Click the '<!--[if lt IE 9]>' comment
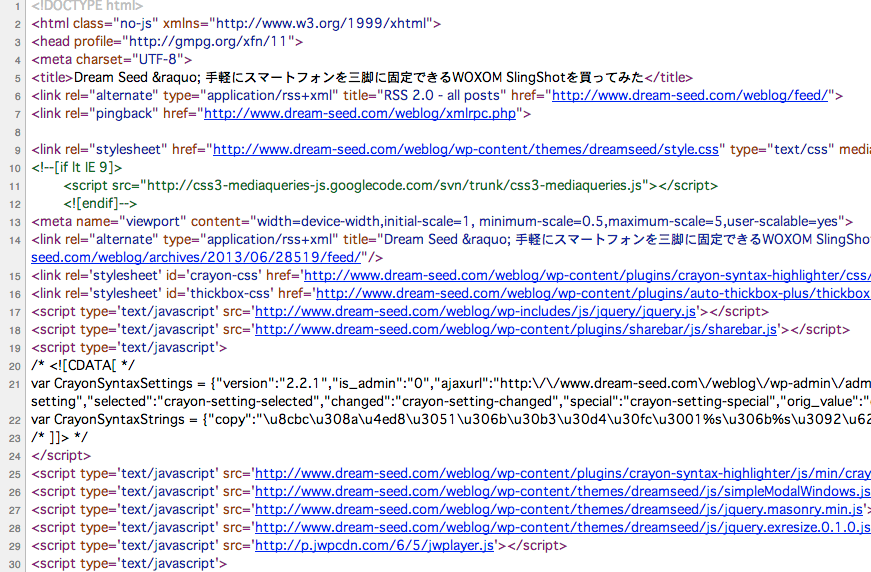 pos(77,167)
